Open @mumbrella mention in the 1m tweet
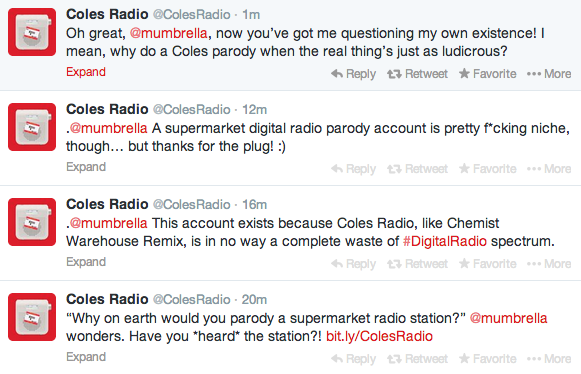The width and height of the screenshot is (581, 374). coord(169,33)
